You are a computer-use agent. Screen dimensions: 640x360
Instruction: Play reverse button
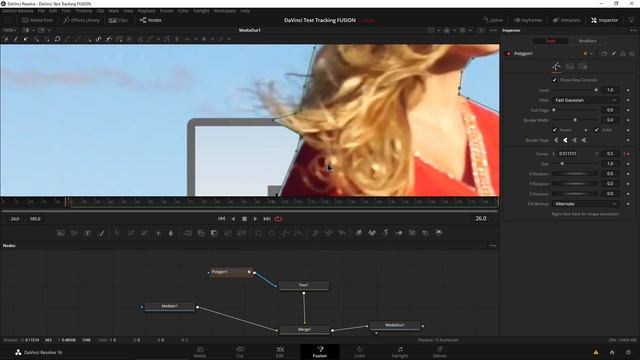233,219
